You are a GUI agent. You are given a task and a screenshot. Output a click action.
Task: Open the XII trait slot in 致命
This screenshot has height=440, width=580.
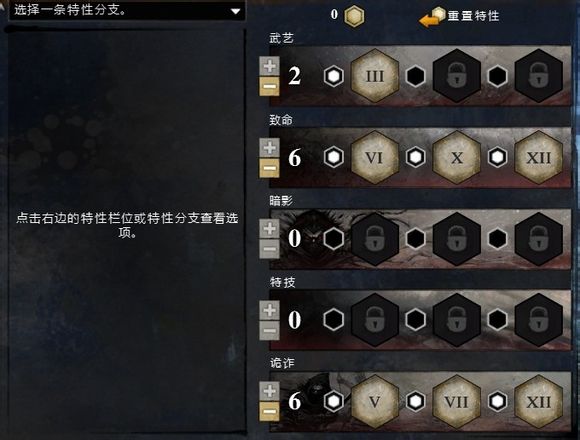539,158
